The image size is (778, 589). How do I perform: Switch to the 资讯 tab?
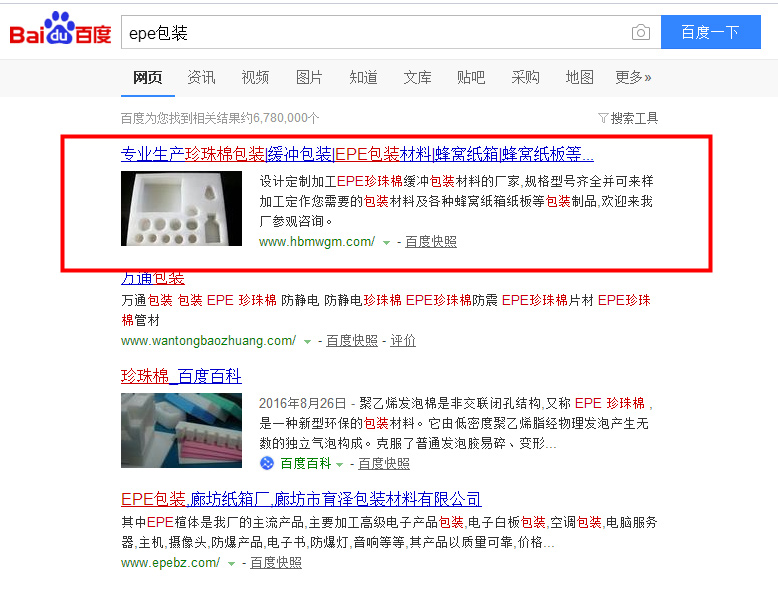click(201, 77)
